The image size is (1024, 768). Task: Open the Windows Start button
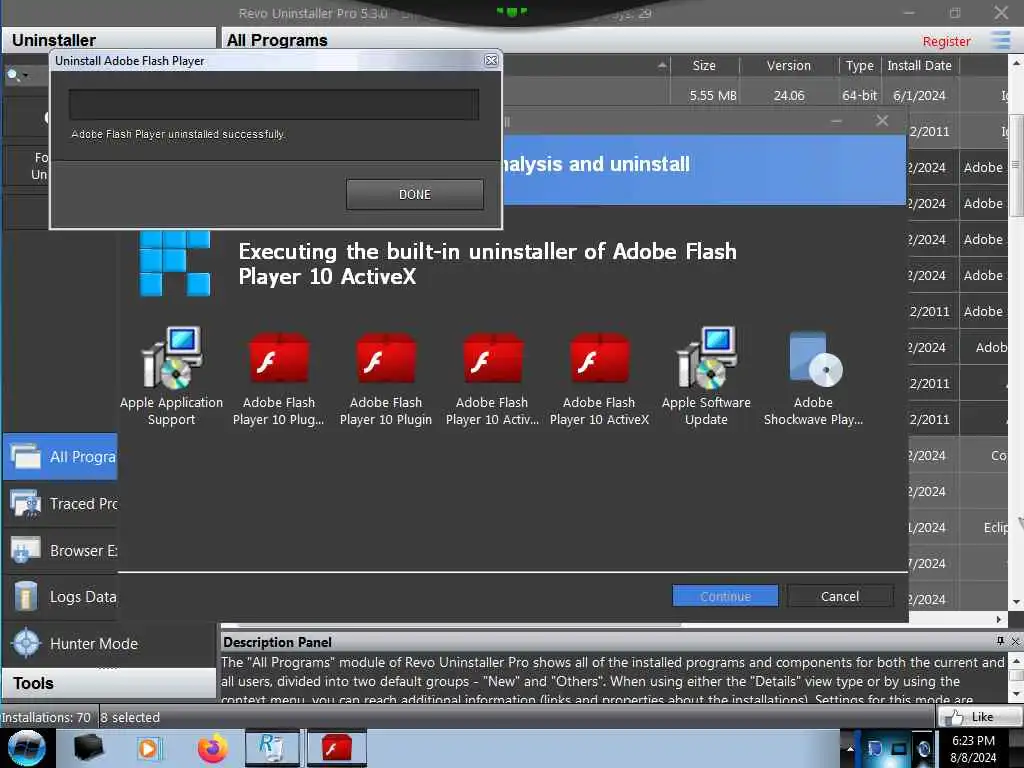(26, 748)
